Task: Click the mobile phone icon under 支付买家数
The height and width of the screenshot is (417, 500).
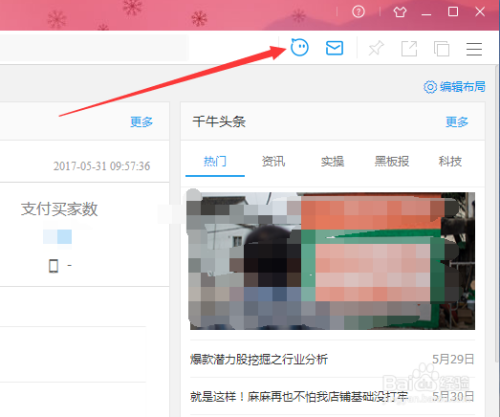Action: point(53,266)
